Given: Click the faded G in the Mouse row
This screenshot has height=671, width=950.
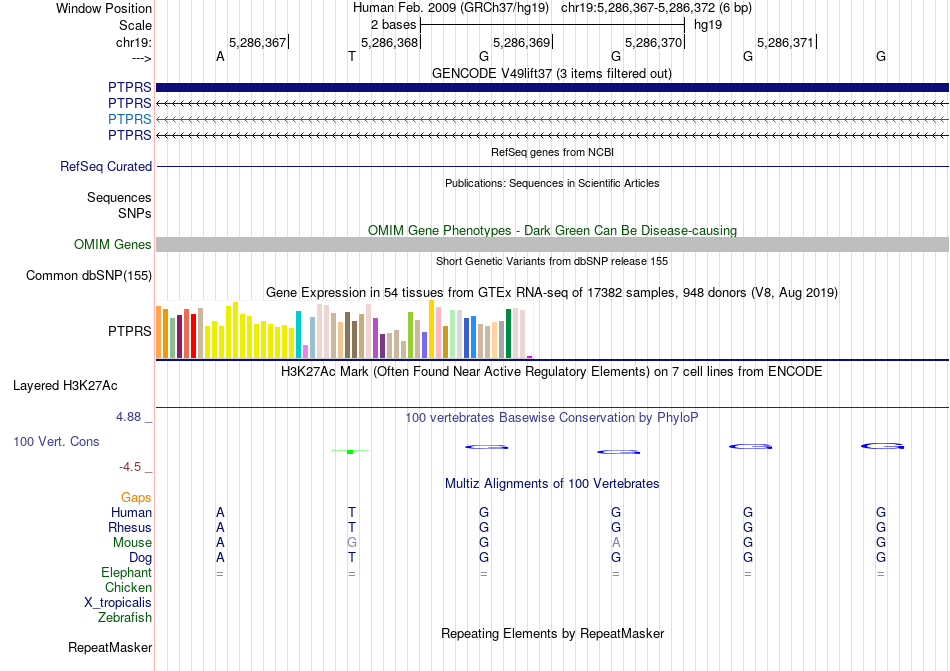Looking at the screenshot, I should click(351, 543).
